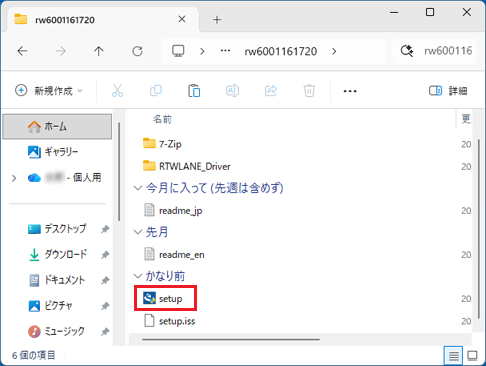Collapse the かなり前 group
Screen dimensions: 486x366
[x=137, y=276]
